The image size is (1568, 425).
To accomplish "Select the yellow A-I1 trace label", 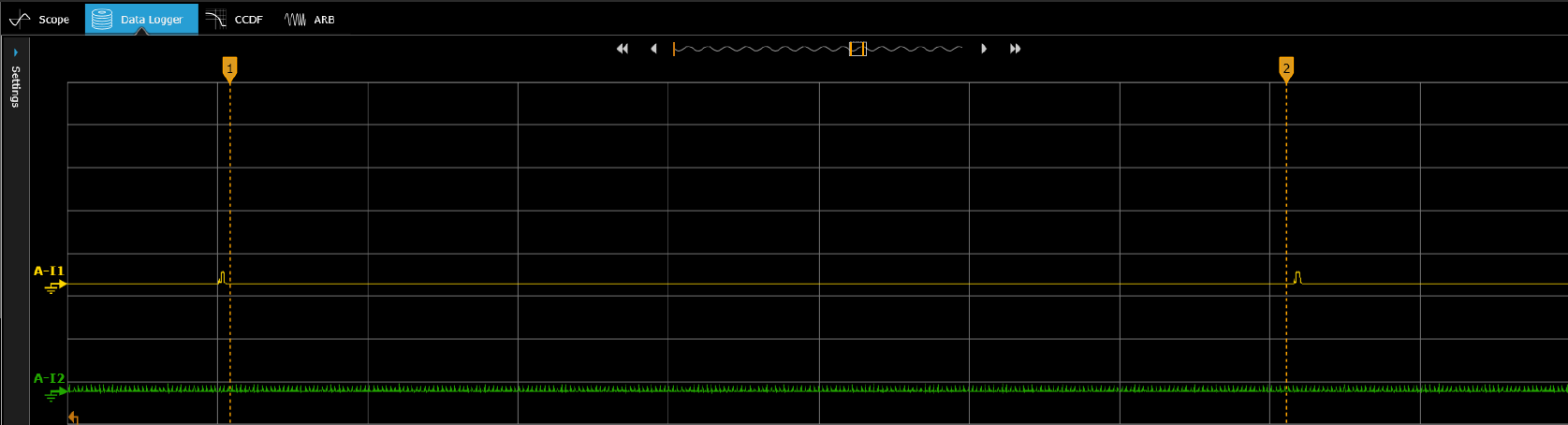I will click(49, 271).
